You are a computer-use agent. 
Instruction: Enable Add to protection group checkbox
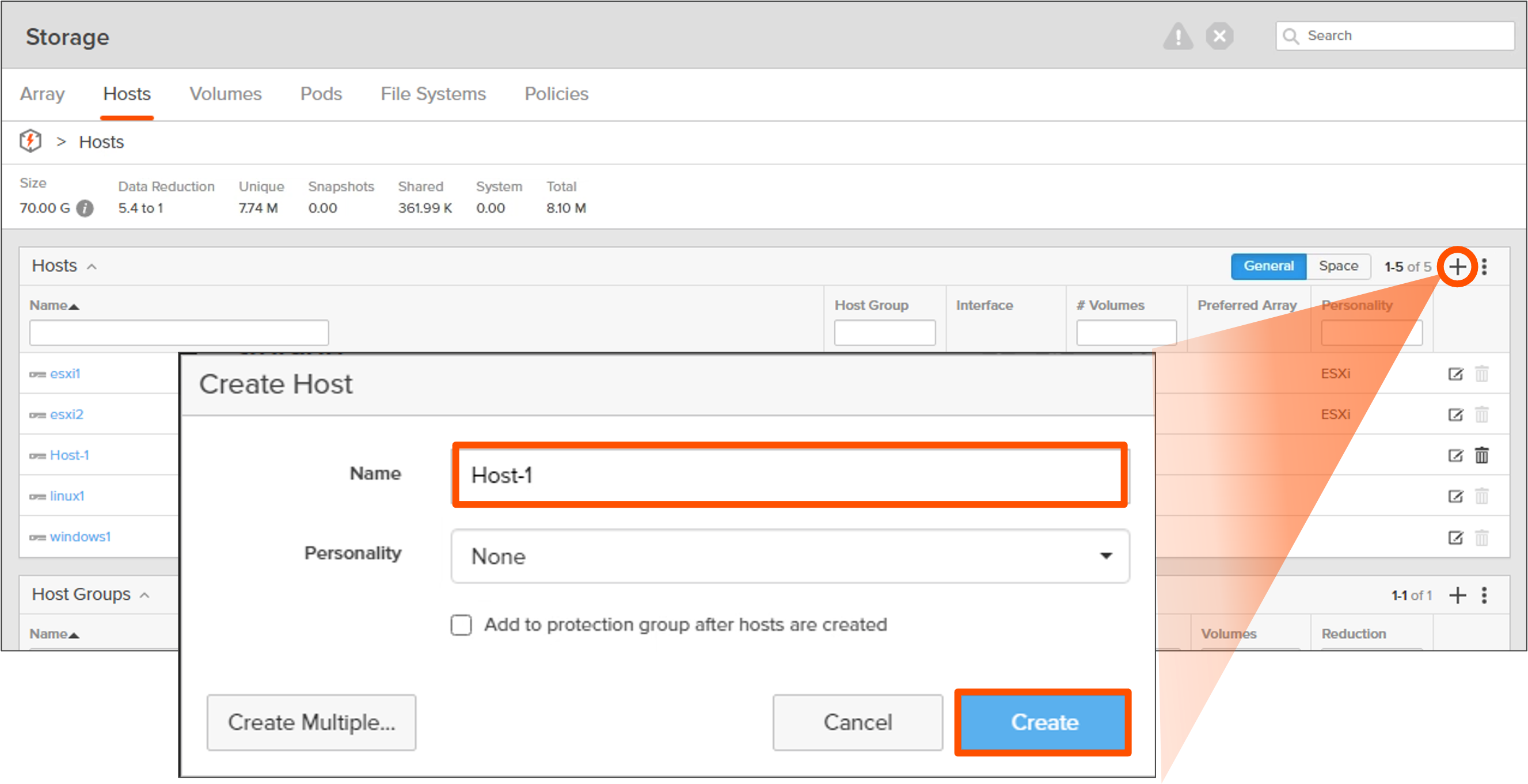point(461,625)
